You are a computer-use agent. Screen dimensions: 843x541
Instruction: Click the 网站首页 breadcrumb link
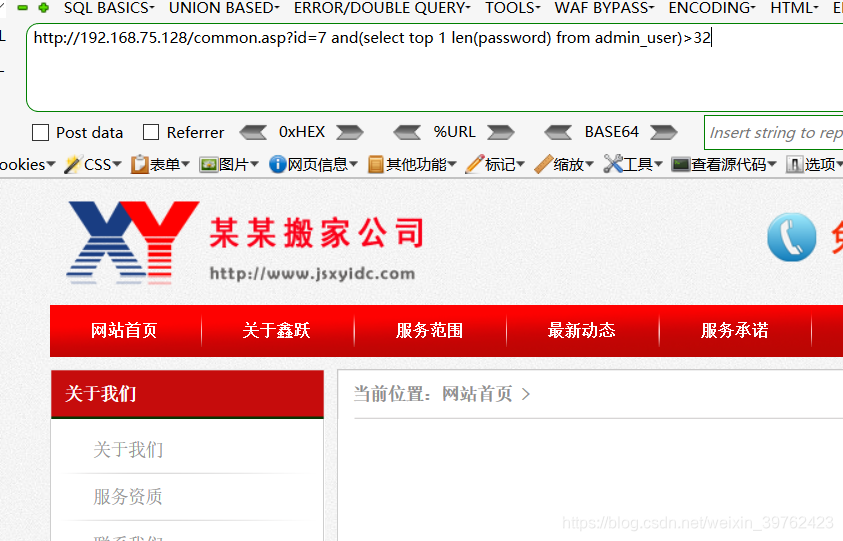click(x=477, y=394)
